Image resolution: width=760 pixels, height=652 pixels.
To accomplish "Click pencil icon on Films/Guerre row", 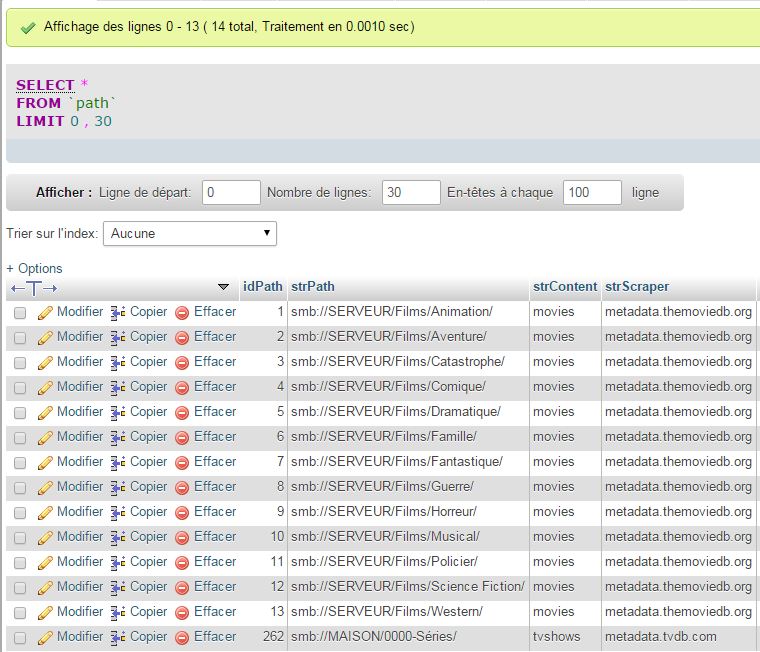I will click(x=45, y=487).
